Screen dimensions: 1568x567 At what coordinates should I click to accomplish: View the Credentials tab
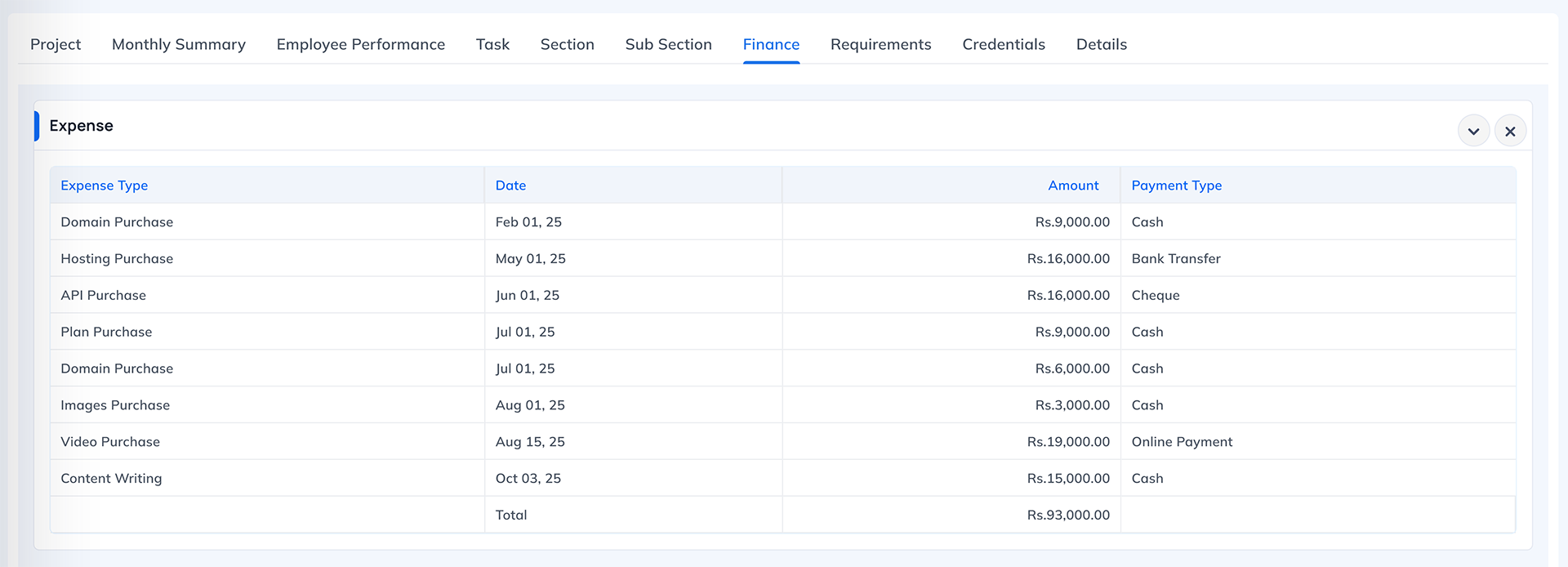pos(1003,44)
